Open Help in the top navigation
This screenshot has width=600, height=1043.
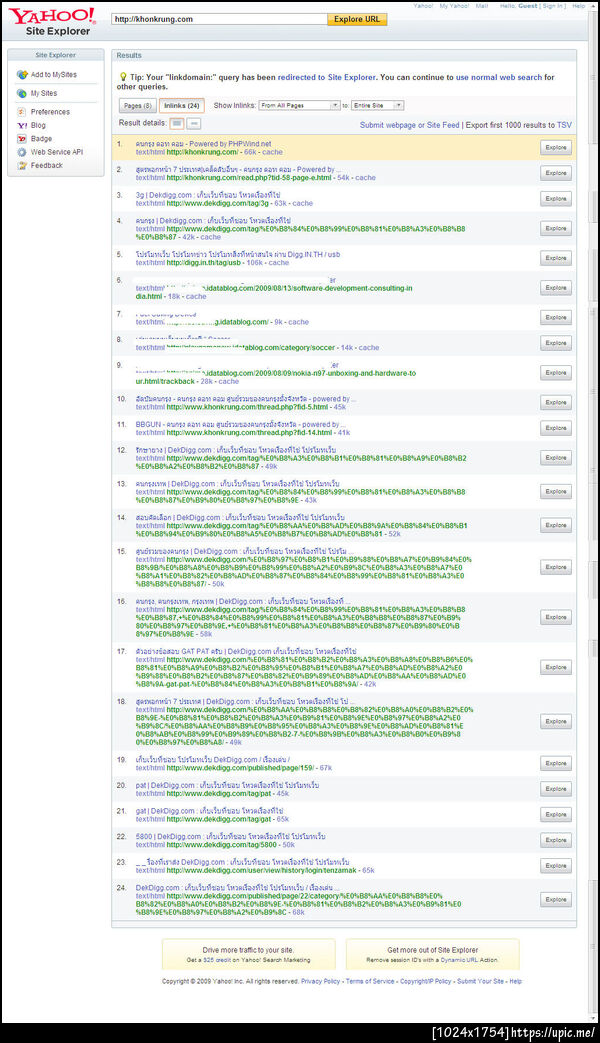pos(579,5)
